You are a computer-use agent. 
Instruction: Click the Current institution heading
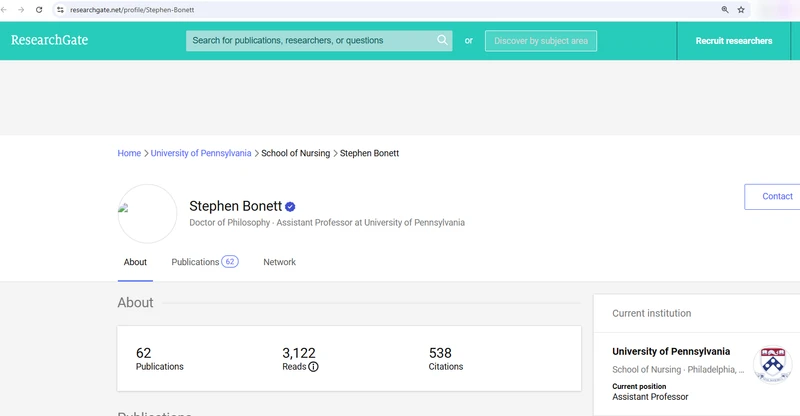(652, 313)
